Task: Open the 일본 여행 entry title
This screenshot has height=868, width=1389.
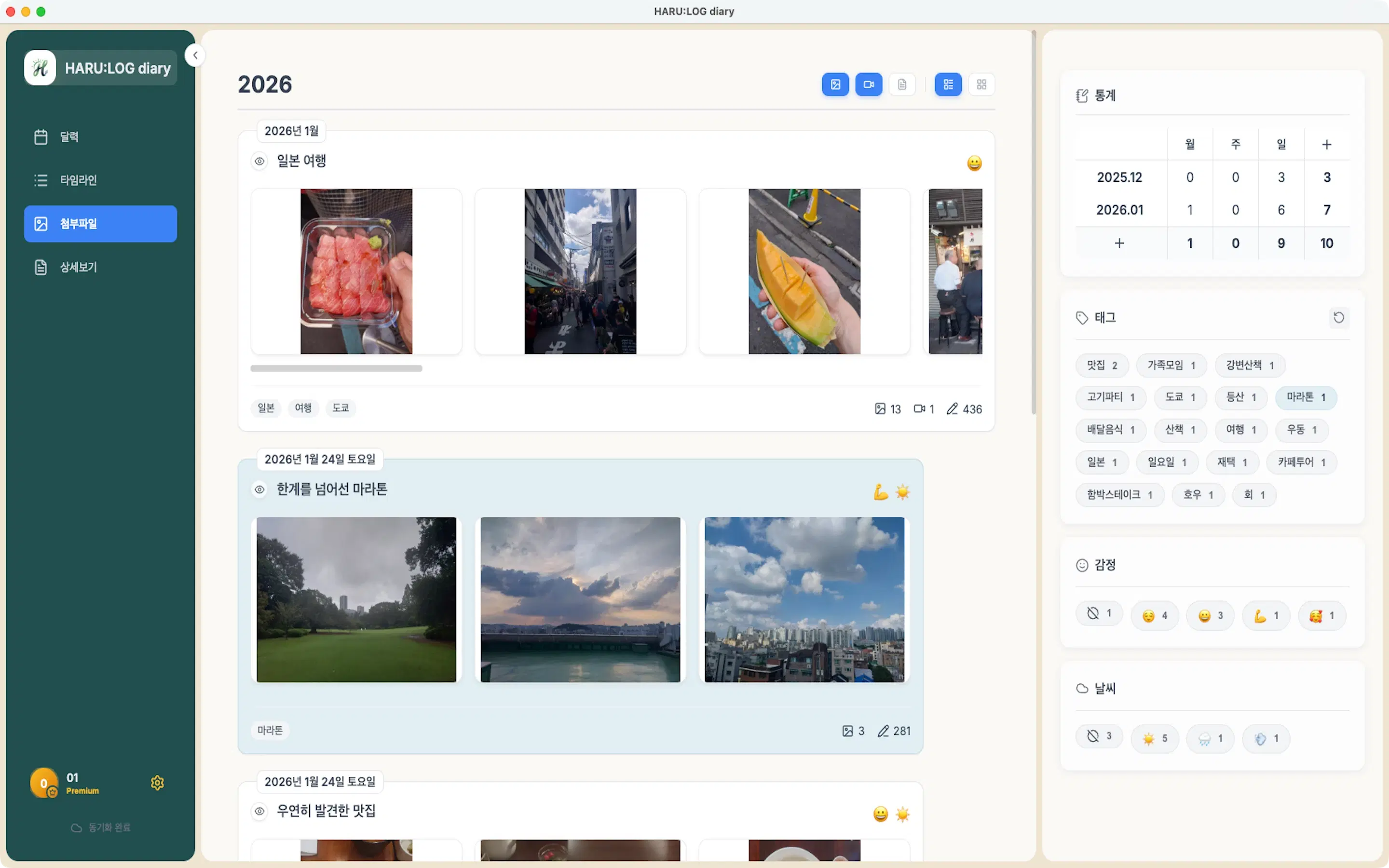Action: pyautogui.click(x=301, y=161)
